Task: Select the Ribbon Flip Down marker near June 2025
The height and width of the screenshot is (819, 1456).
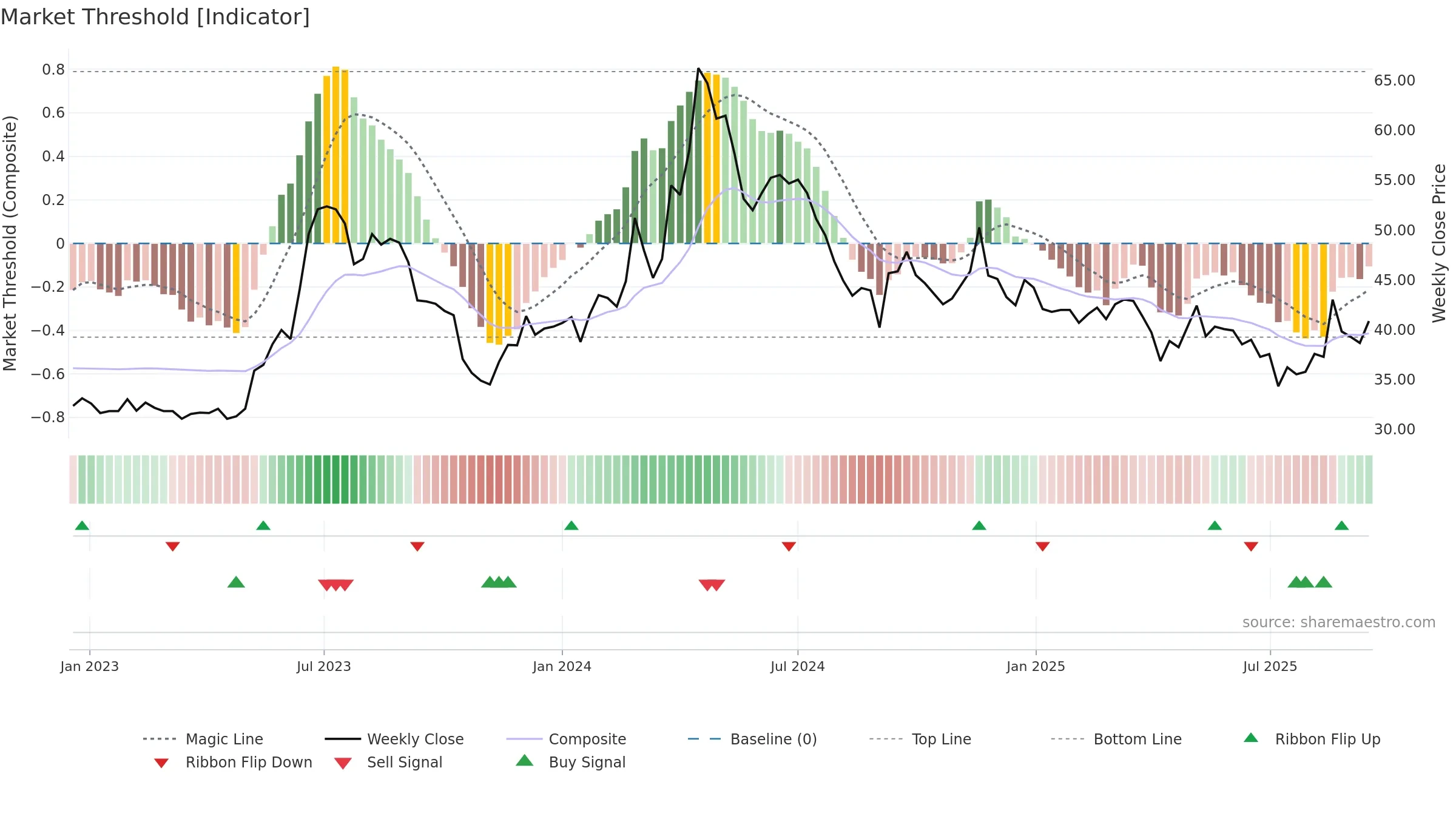Action: pos(1251,547)
